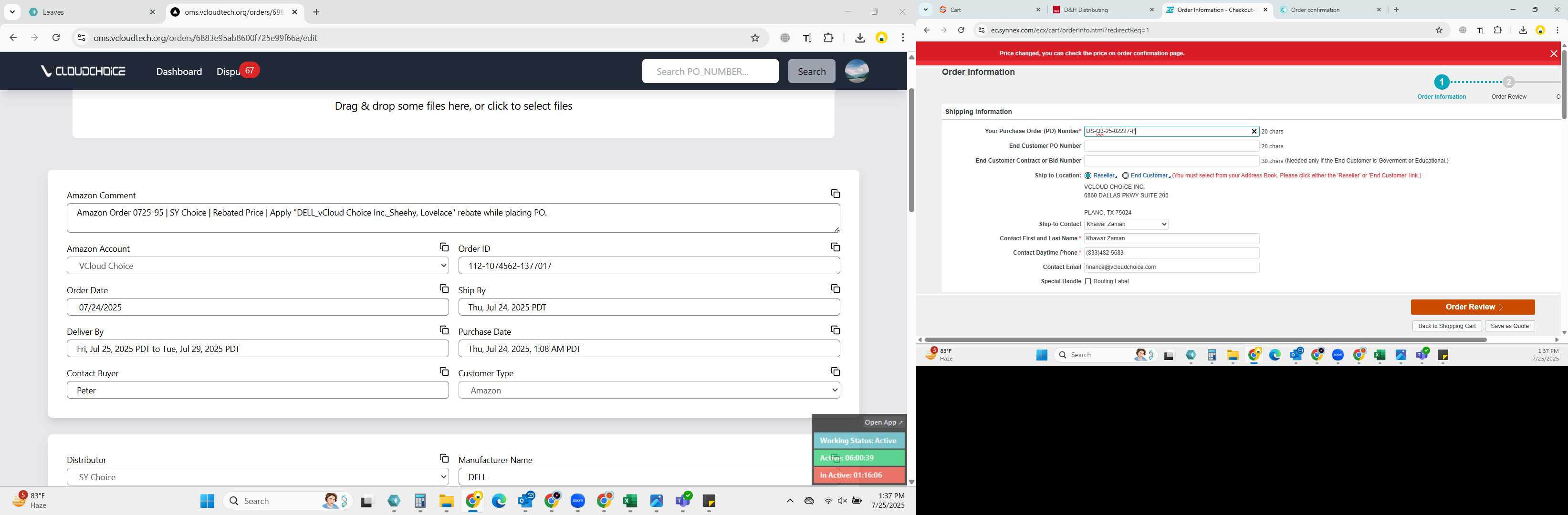Reload the OMS order edit page

click(56, 38)
